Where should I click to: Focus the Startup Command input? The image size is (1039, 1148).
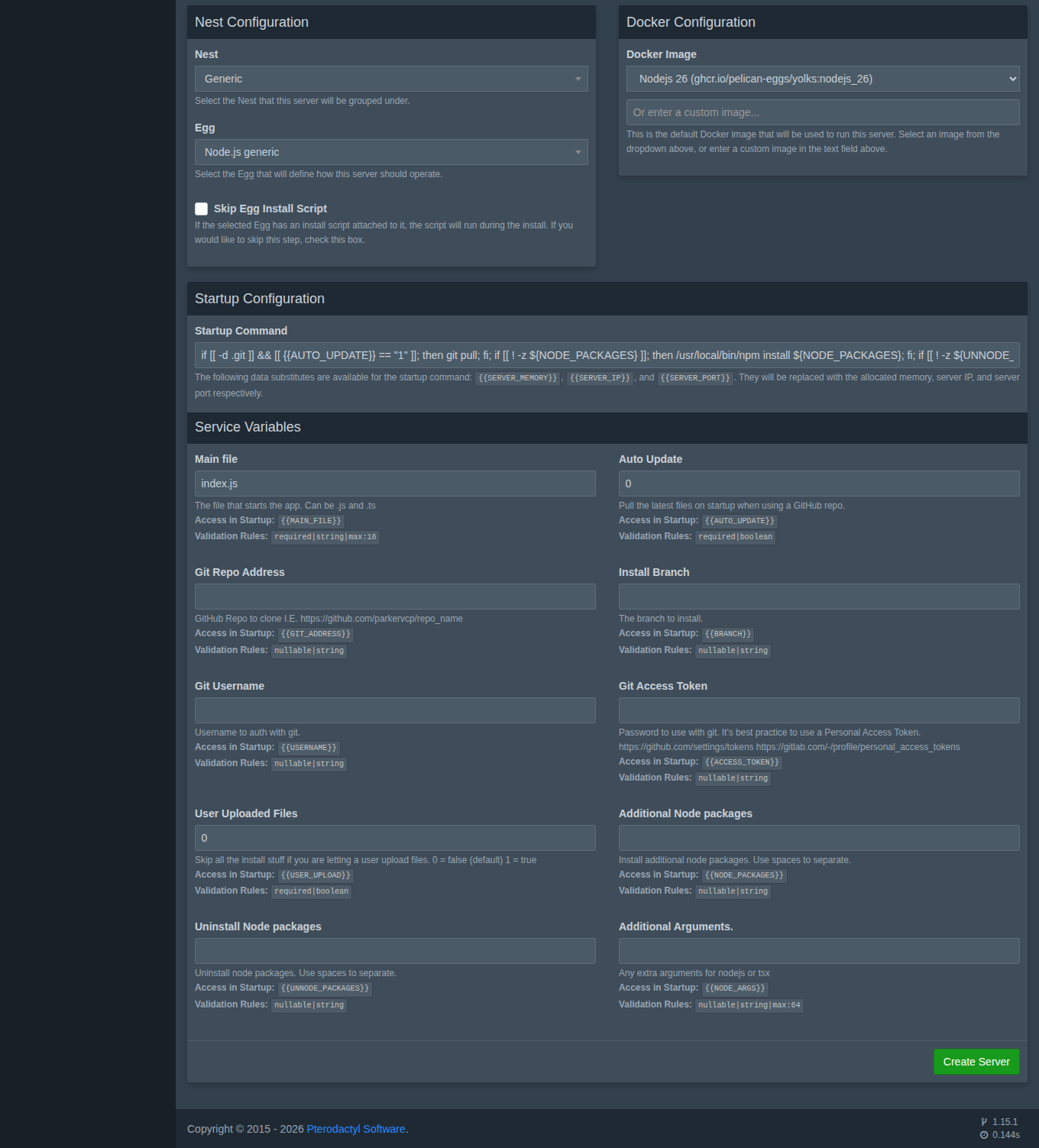coord(607,355)
